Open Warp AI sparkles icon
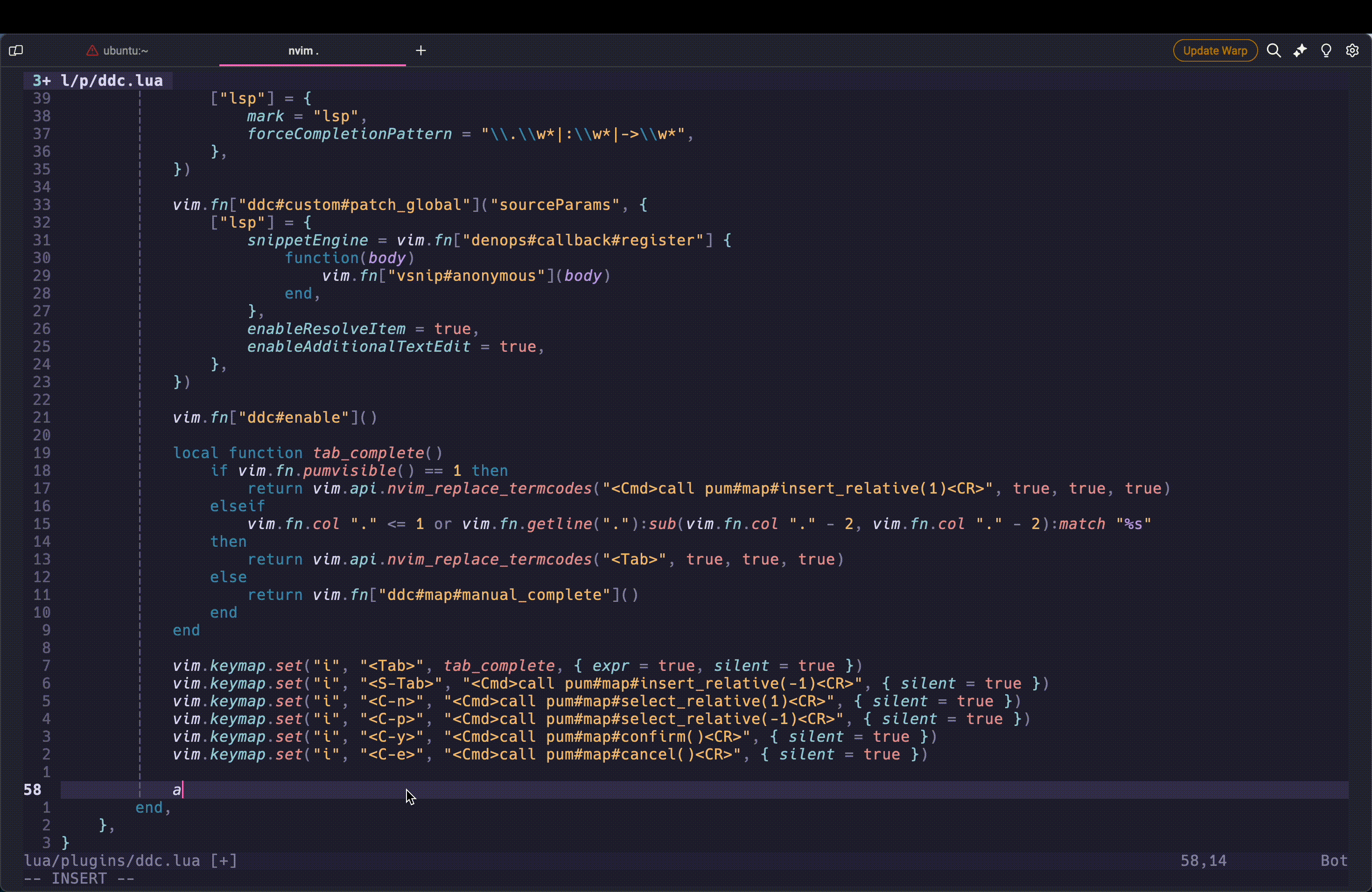Image resolution: width=1372 pixels, height=892 pixels. 1300,51
